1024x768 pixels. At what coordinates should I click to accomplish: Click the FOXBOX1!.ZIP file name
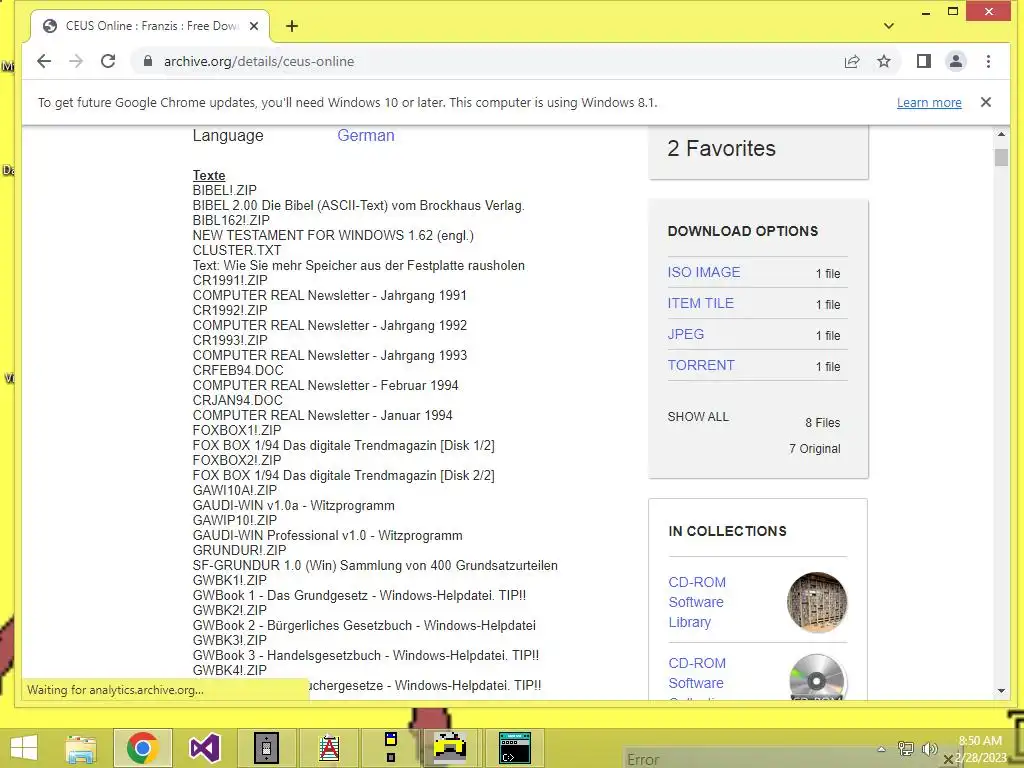[237, 430]
